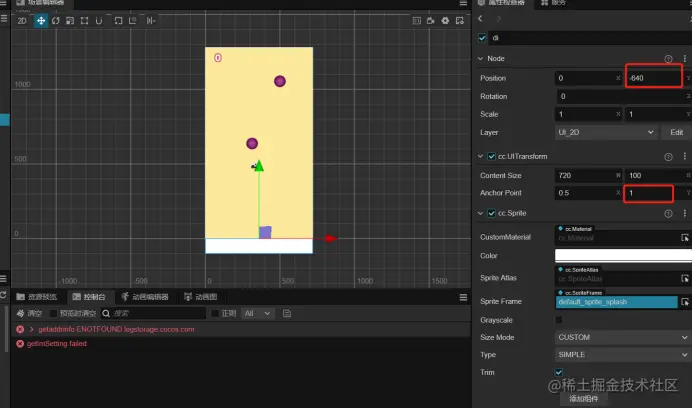Switch local/global coordinate mode
Viewport: 693px width, 408px height.
coord(133,21)
